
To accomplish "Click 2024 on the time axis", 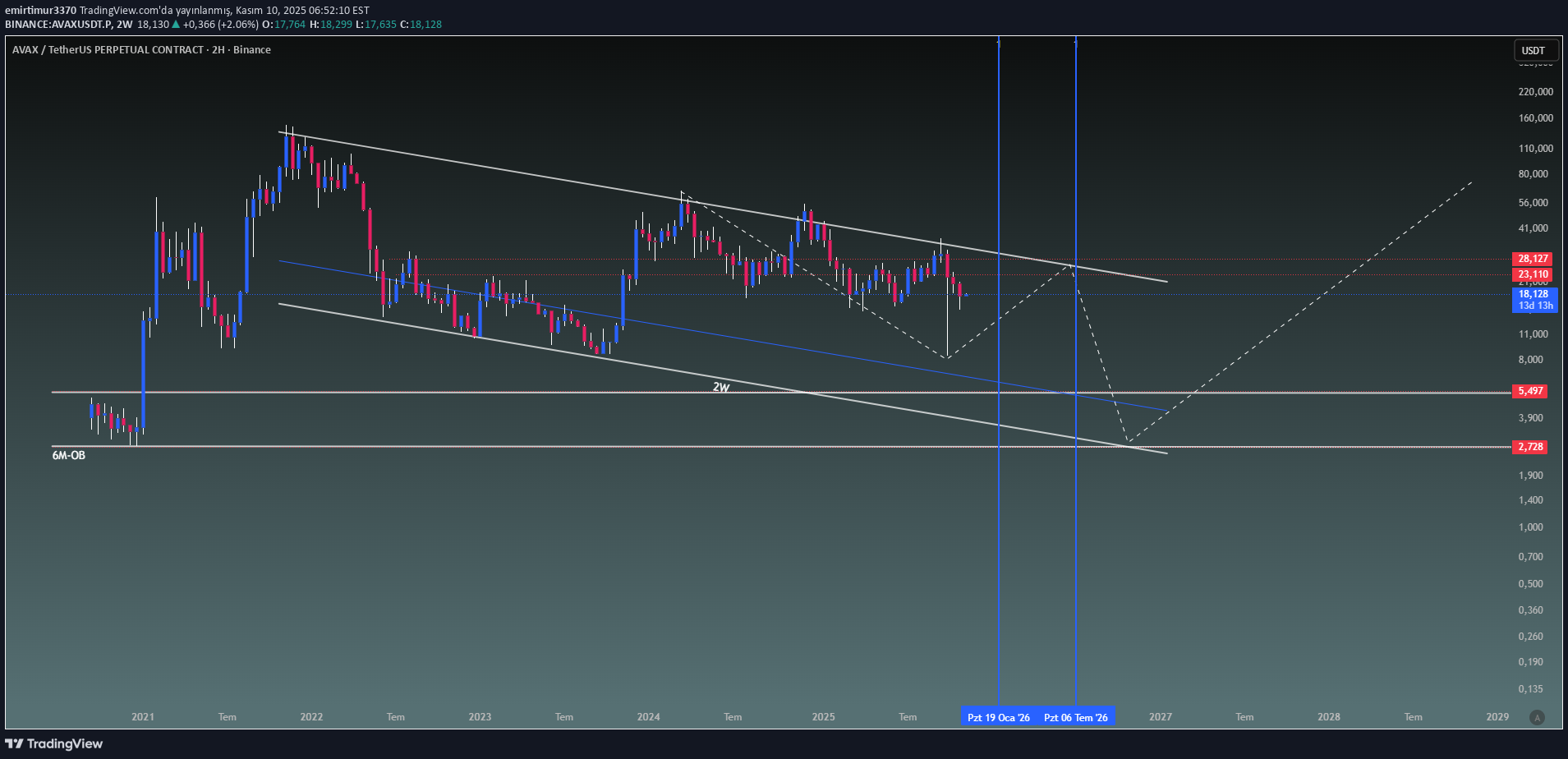I will 648,717.
